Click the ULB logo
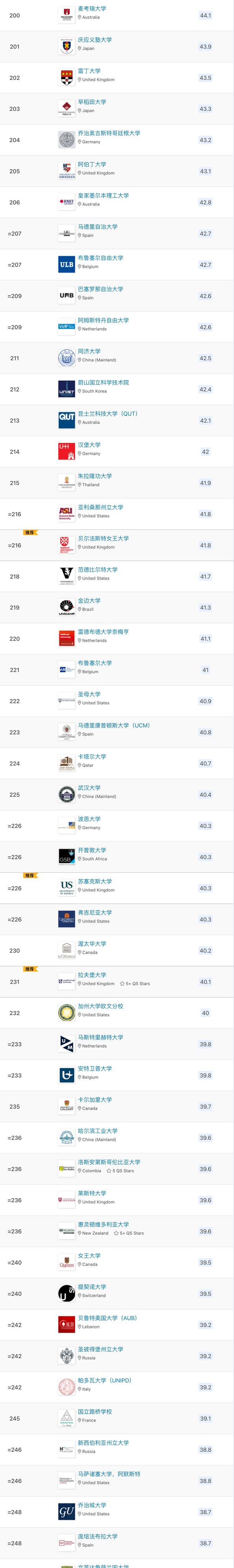The width and height of the screenshot is (234, 1568). pos(66,265)
